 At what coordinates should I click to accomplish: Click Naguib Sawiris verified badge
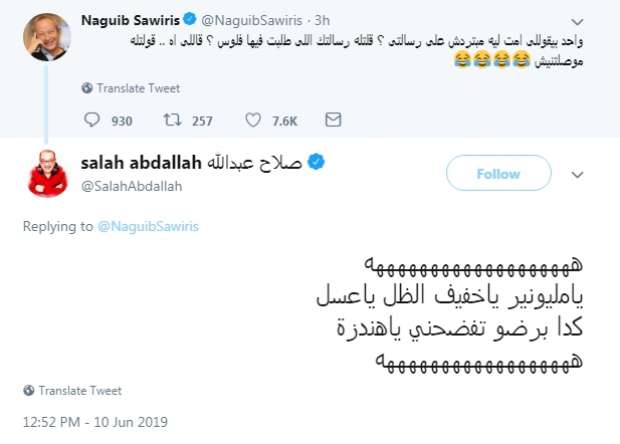tap(187, 17)
